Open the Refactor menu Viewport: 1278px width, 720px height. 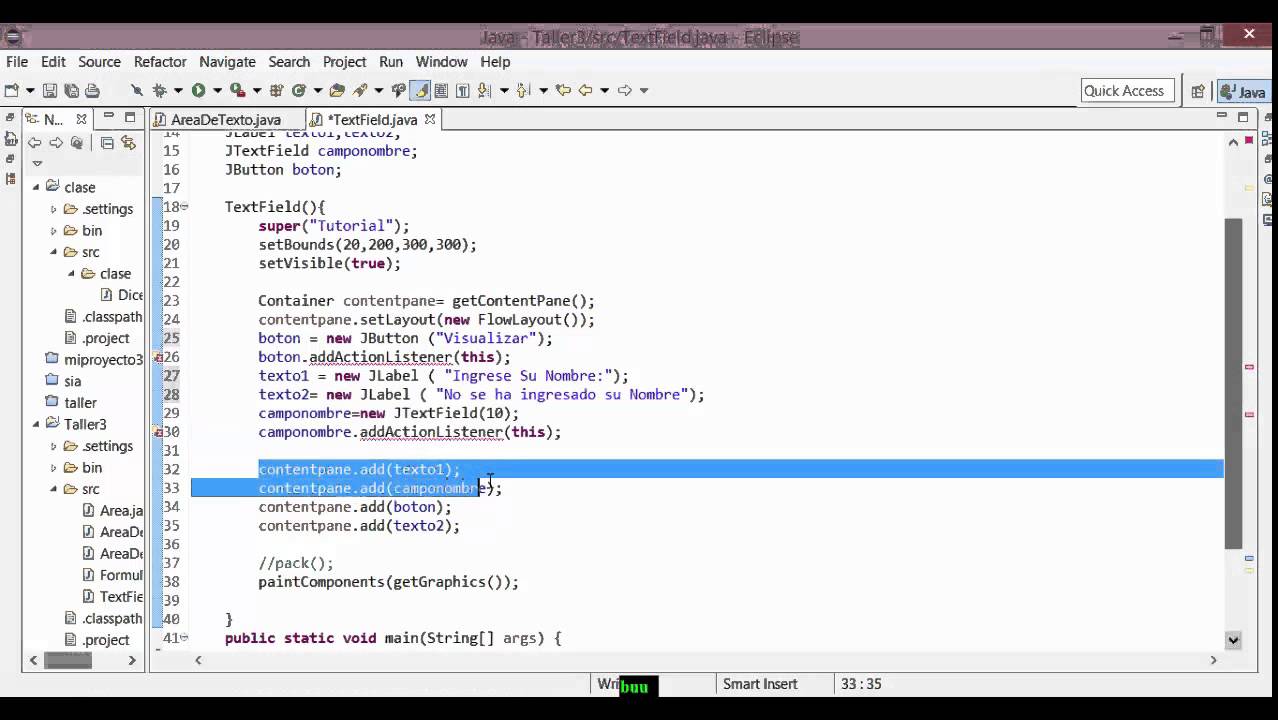pyautogui.click(x=160, y=62)
